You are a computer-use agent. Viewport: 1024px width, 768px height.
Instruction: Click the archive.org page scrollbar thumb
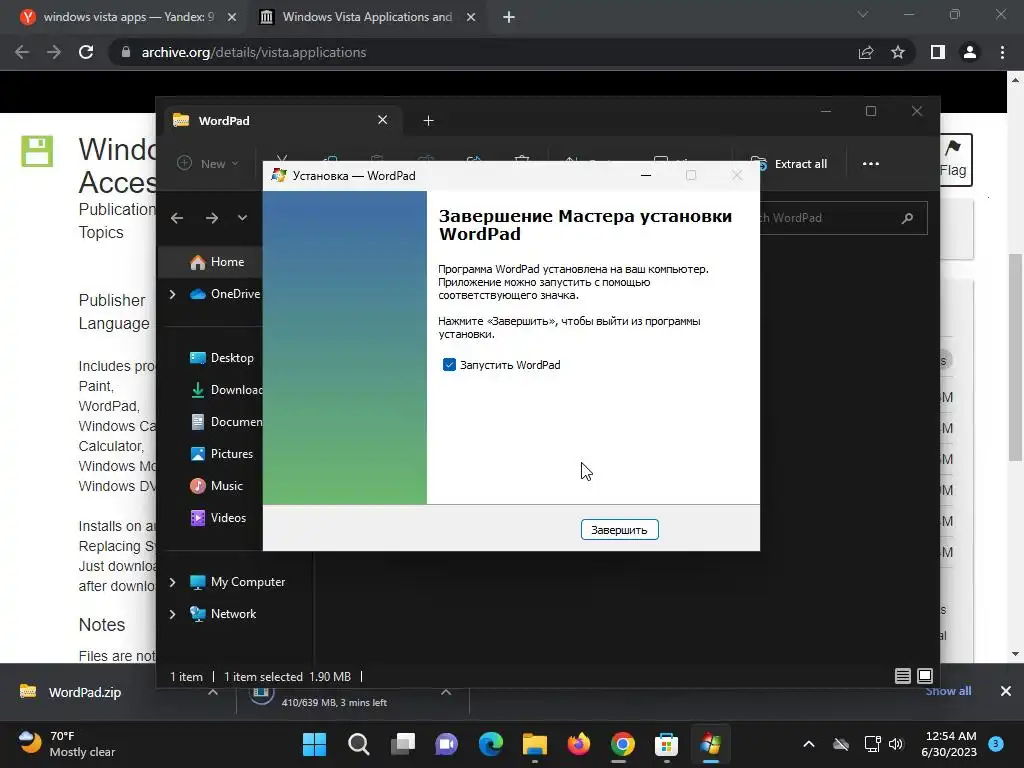click(1015, 357)
